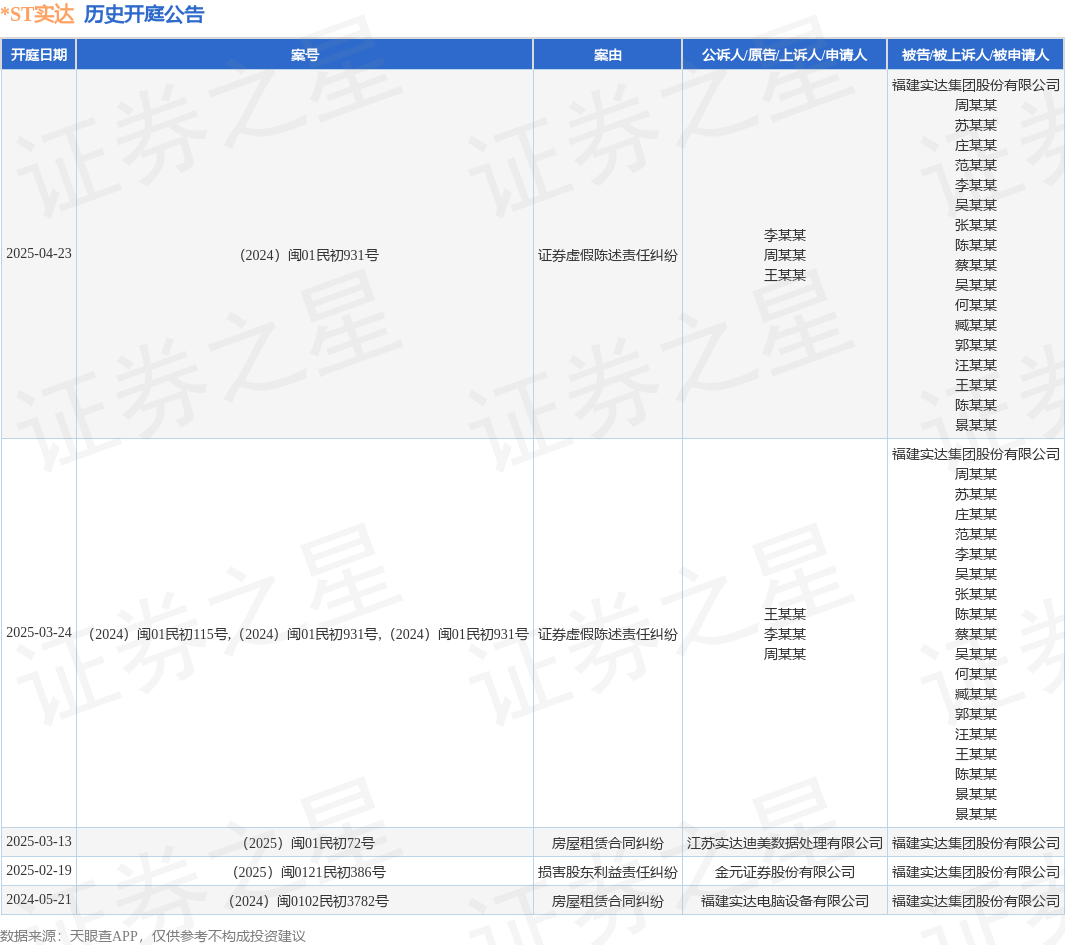Click defendant 庄某某 in the 2025-04-23 row

tap(975, 145)
